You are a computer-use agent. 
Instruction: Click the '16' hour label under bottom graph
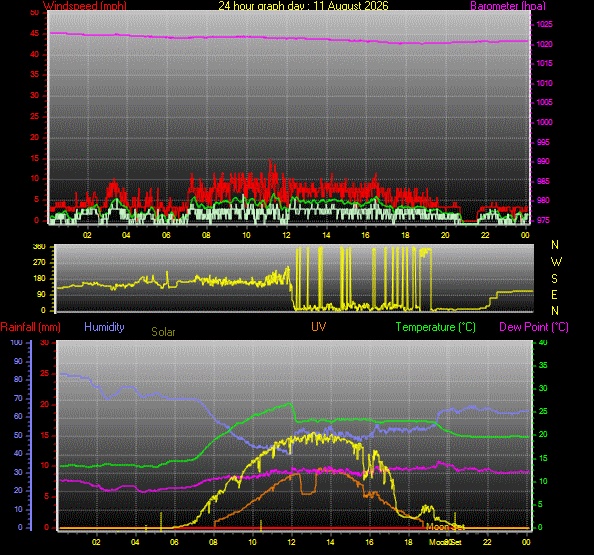click(369, 542)
